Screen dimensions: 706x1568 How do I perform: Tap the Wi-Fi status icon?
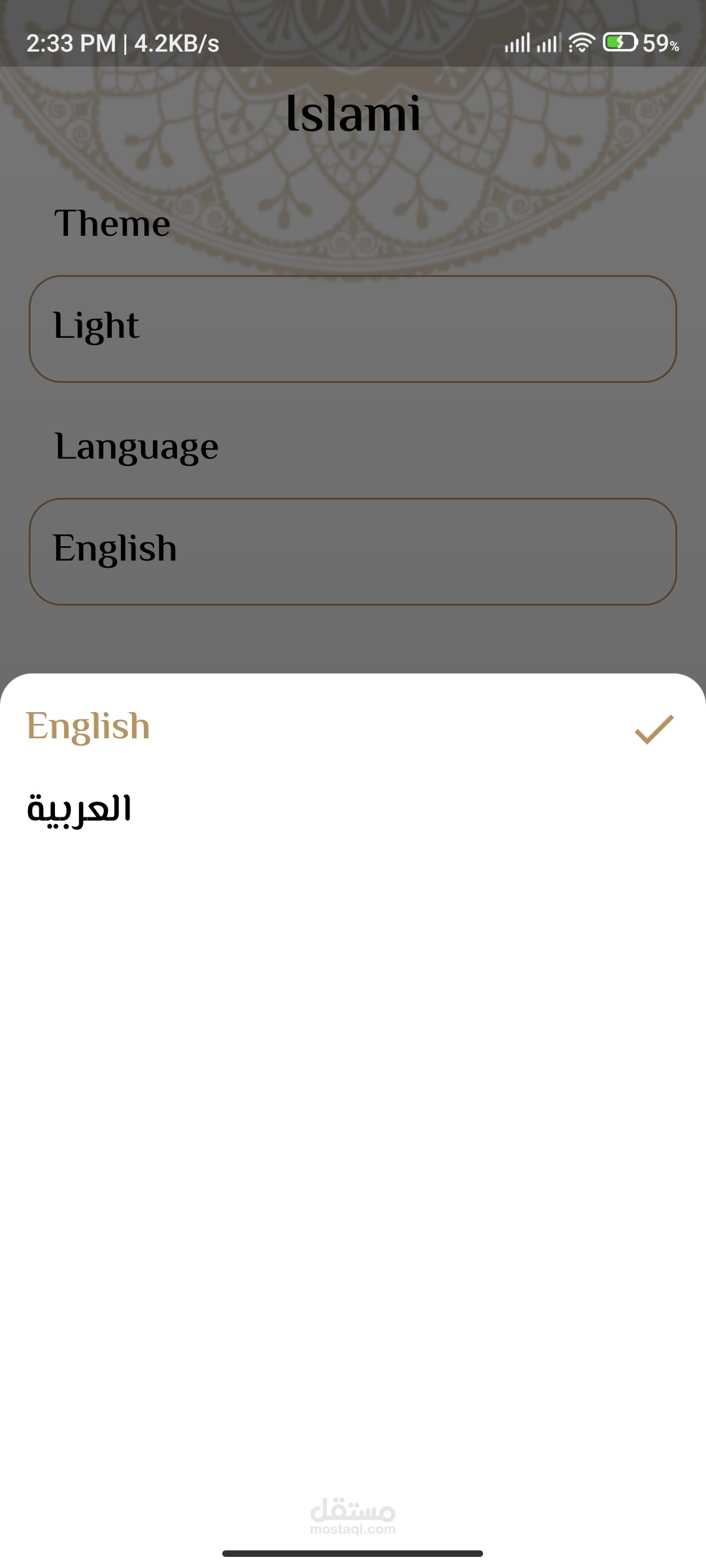(581, 43)
